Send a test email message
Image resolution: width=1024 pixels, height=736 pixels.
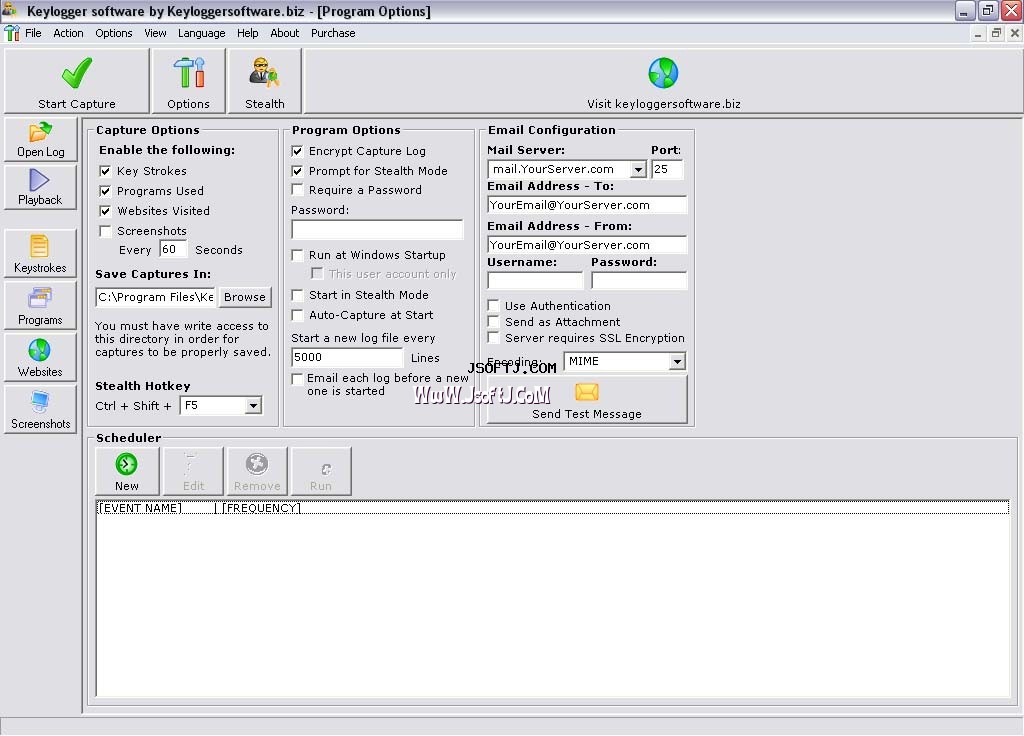click(587, 399)
